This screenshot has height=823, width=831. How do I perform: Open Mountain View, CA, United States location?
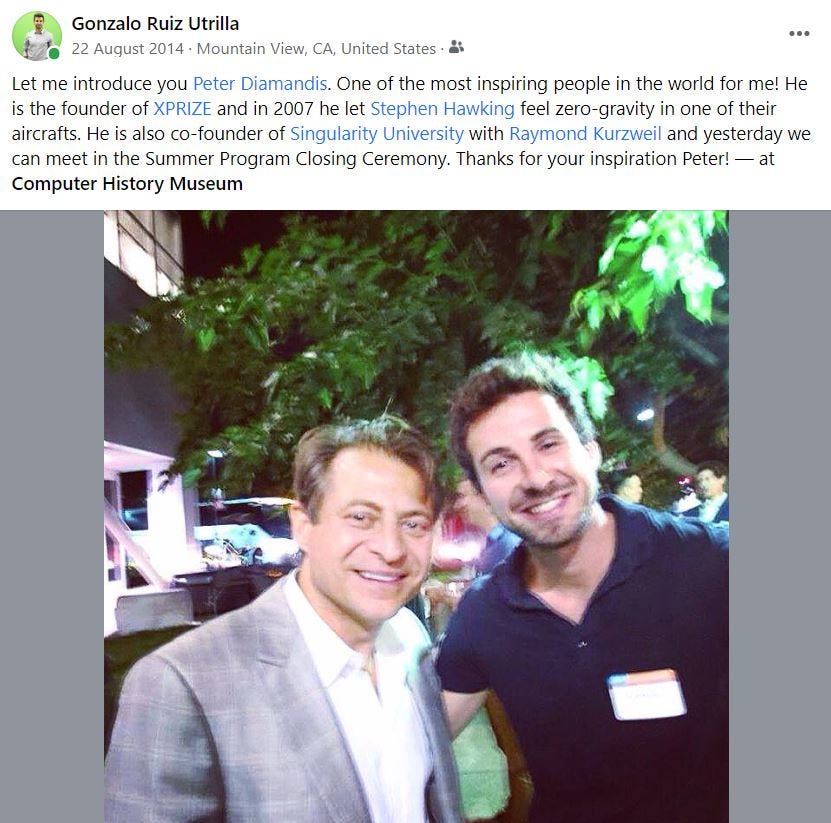pos(316,48)
